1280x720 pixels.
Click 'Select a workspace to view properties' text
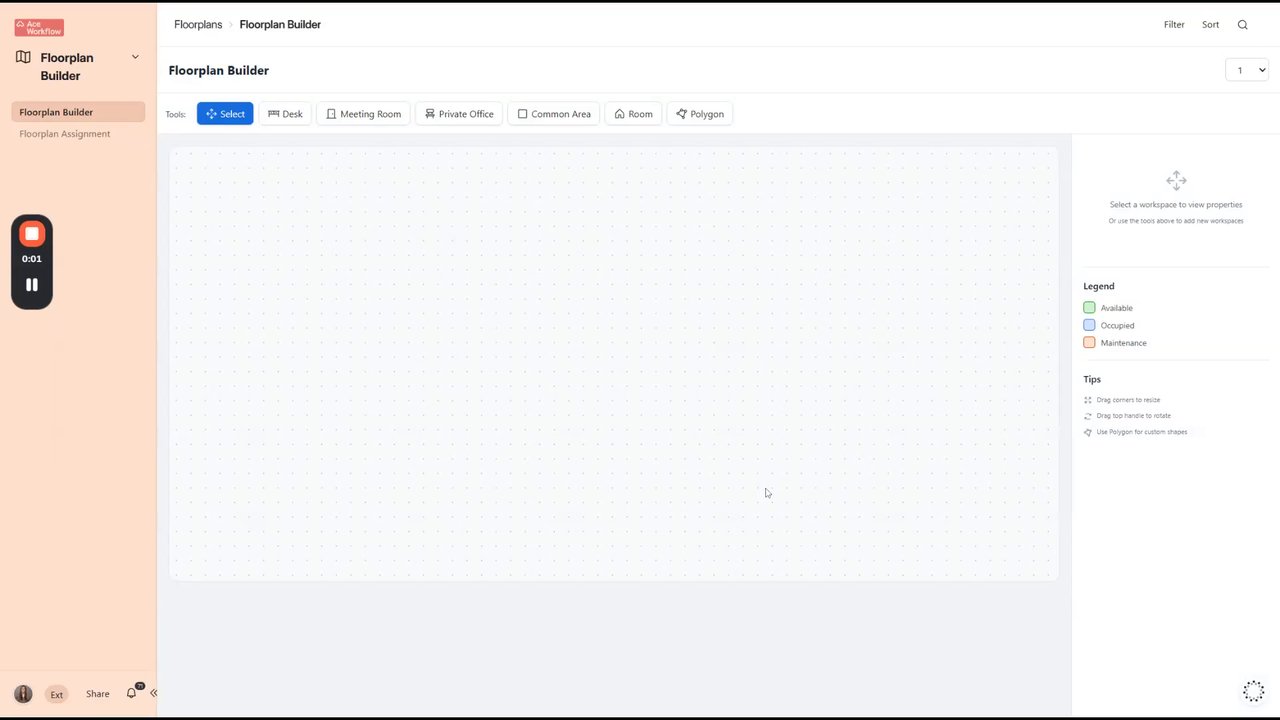pyautogui.click(x=1176, y=205)
